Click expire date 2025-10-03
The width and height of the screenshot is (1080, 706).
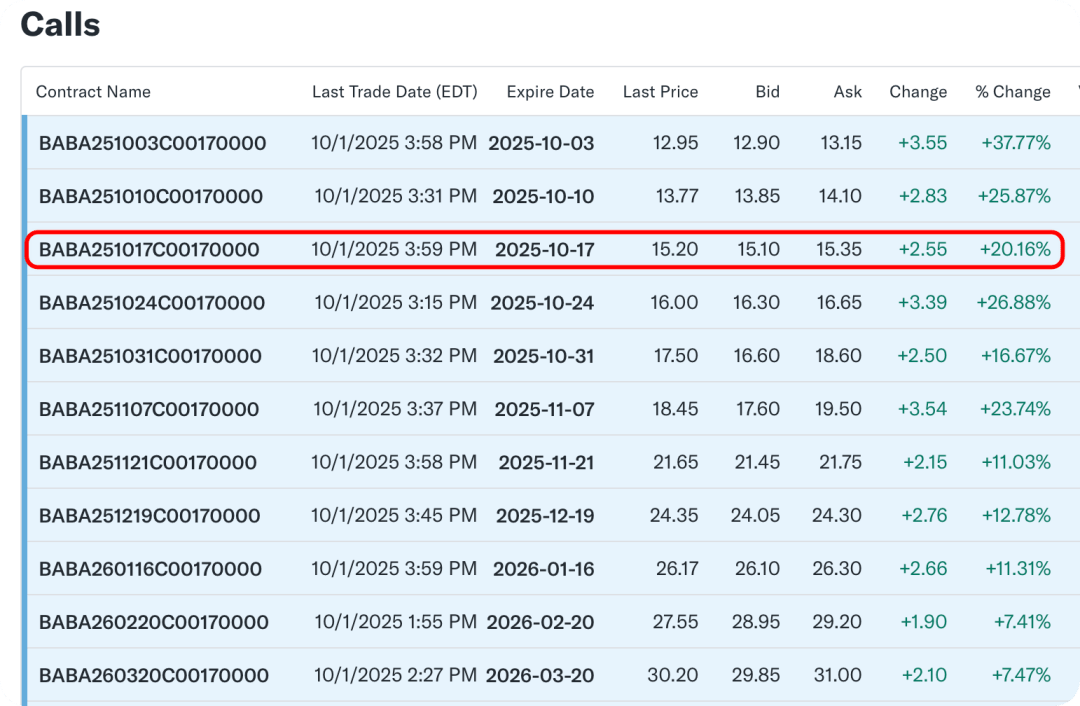pyautogui.click(x=541, y=143)
